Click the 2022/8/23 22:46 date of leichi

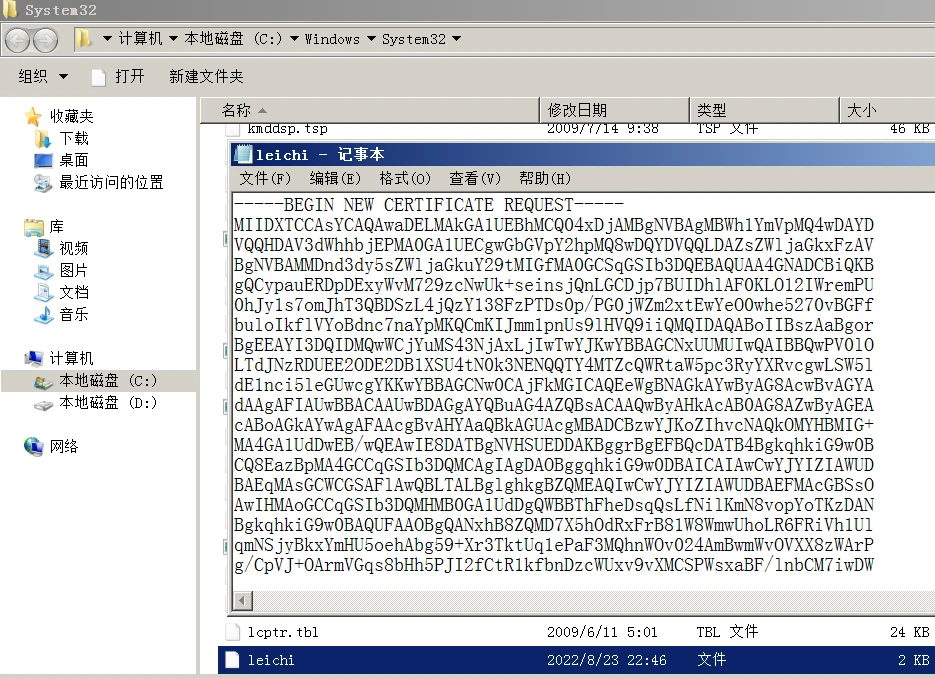point(606,660)
